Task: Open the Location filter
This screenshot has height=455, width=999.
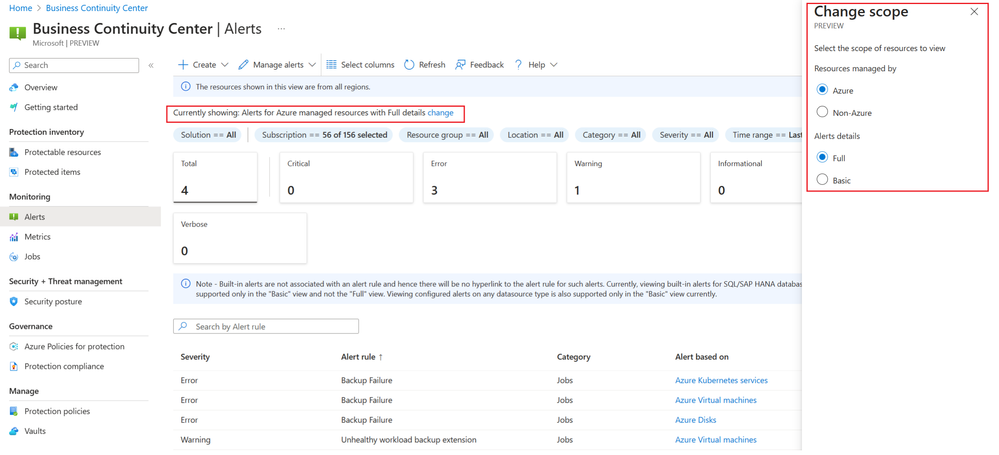Action: click(x=535, y=135)
